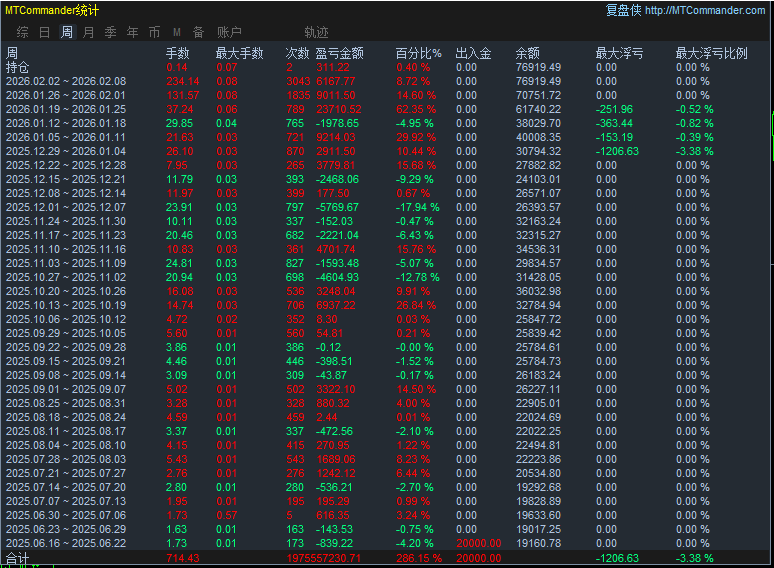Screen dimensions: 774x568
Task: Click total percentage 286.15 %
Action: (x=419, y=558)
